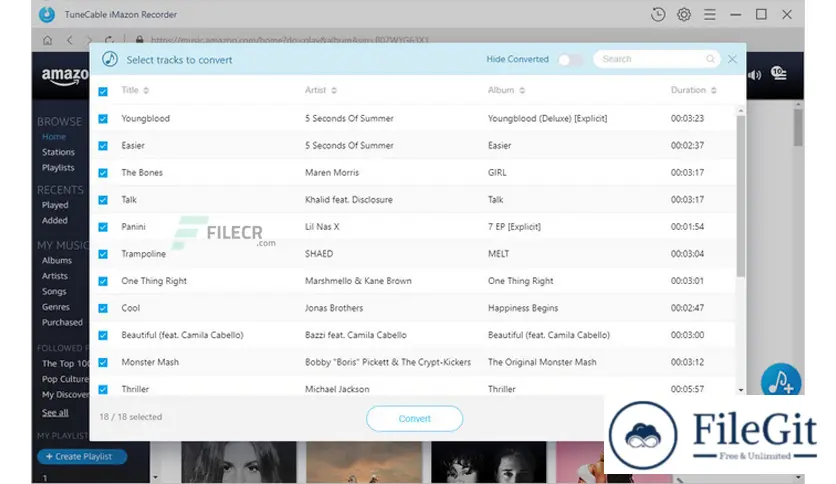
Task: Click the volume speaker icon
Action: [x=754, y=75]
